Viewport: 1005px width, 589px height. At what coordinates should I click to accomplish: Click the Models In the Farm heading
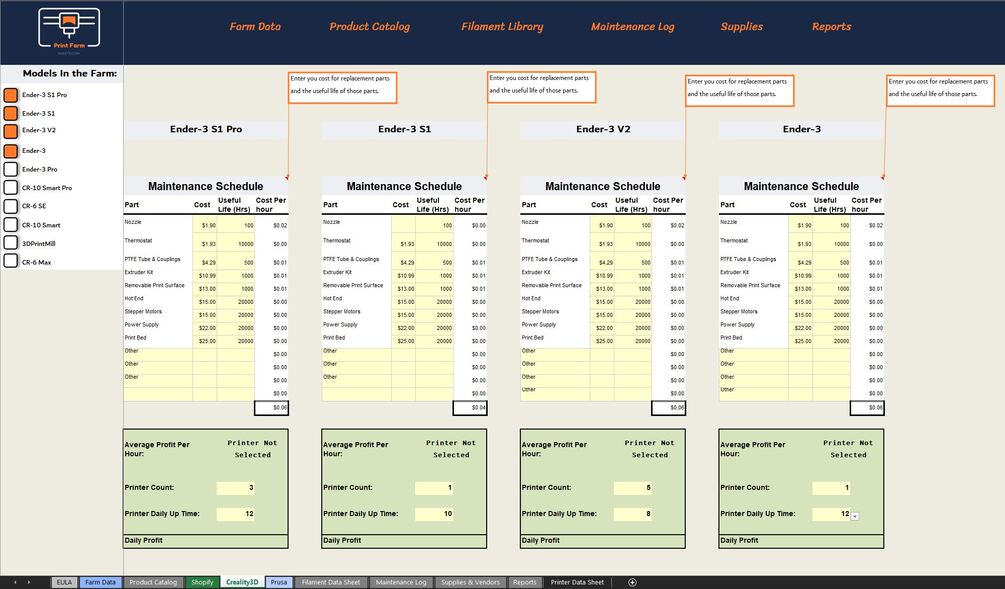tap(70, 74)
